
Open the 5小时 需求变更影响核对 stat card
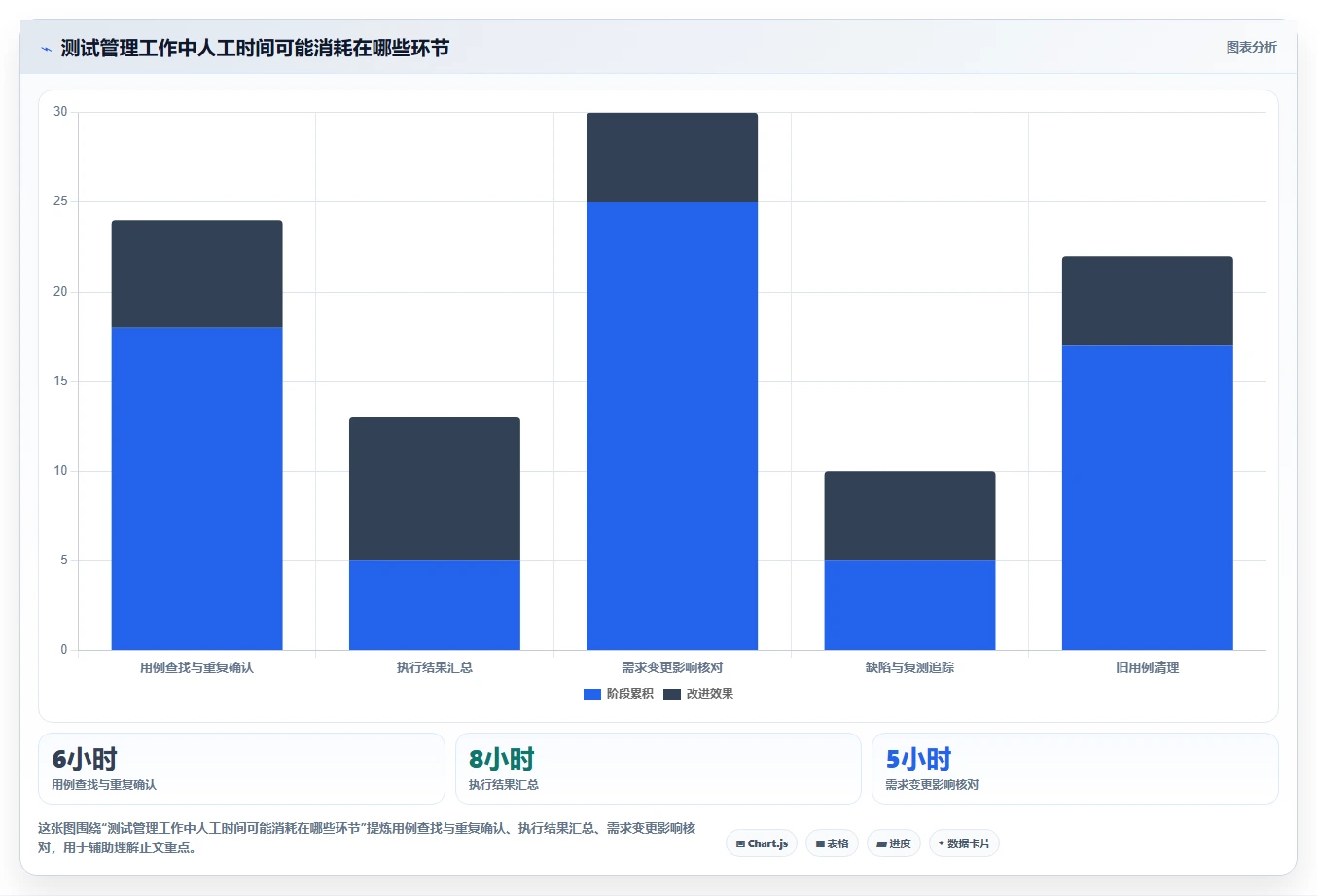1075,769
